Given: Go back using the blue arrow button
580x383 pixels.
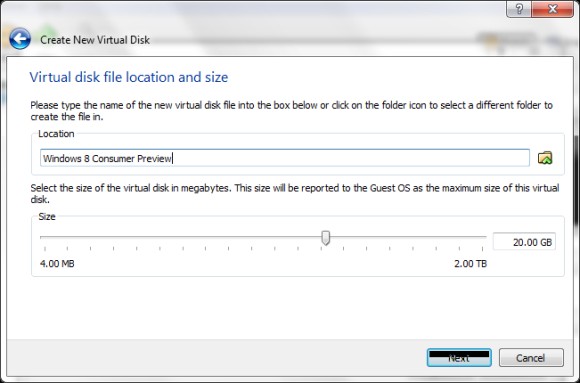Looking at the screenshot, I should pos(20,39).
